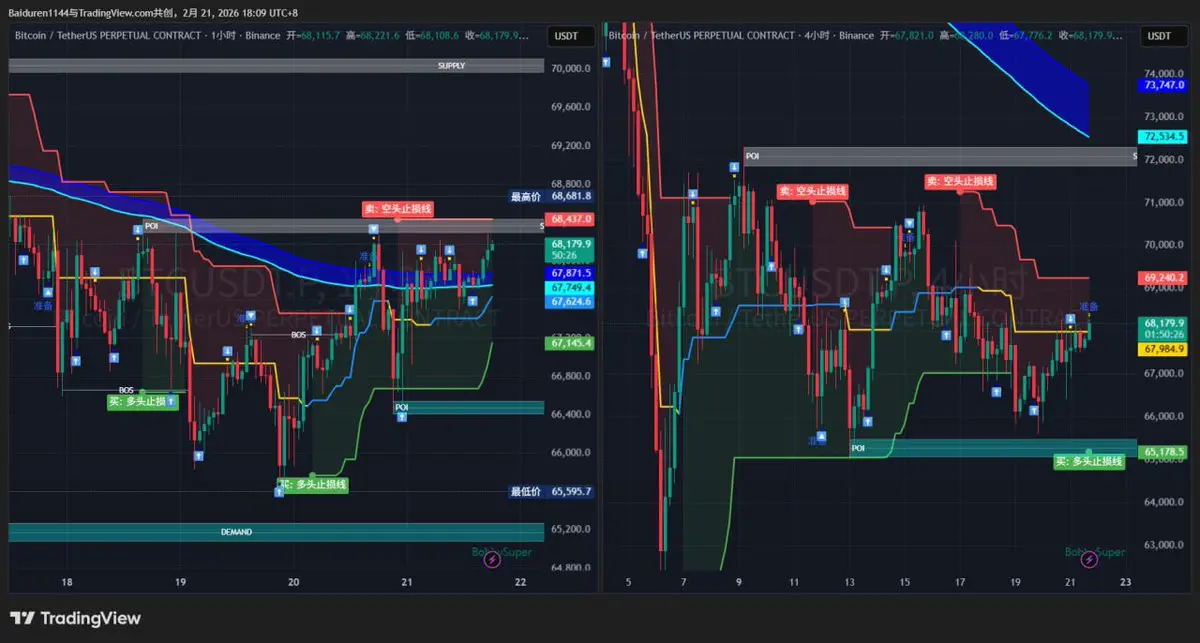
Task: Click the 准备 label near the latest 4-hour candle
Action: (x=1089, y=305)
